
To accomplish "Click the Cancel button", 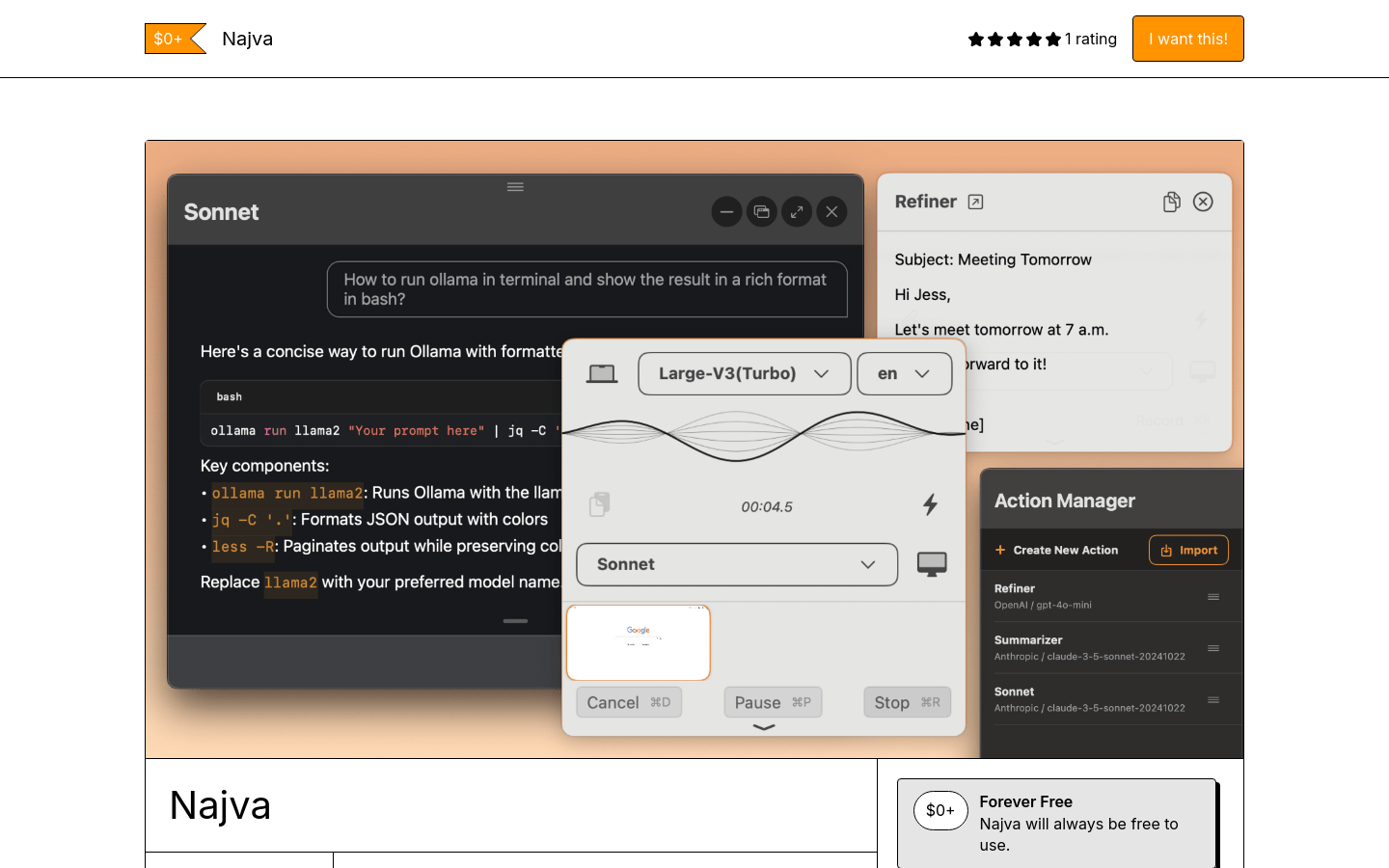I will 629,702.
